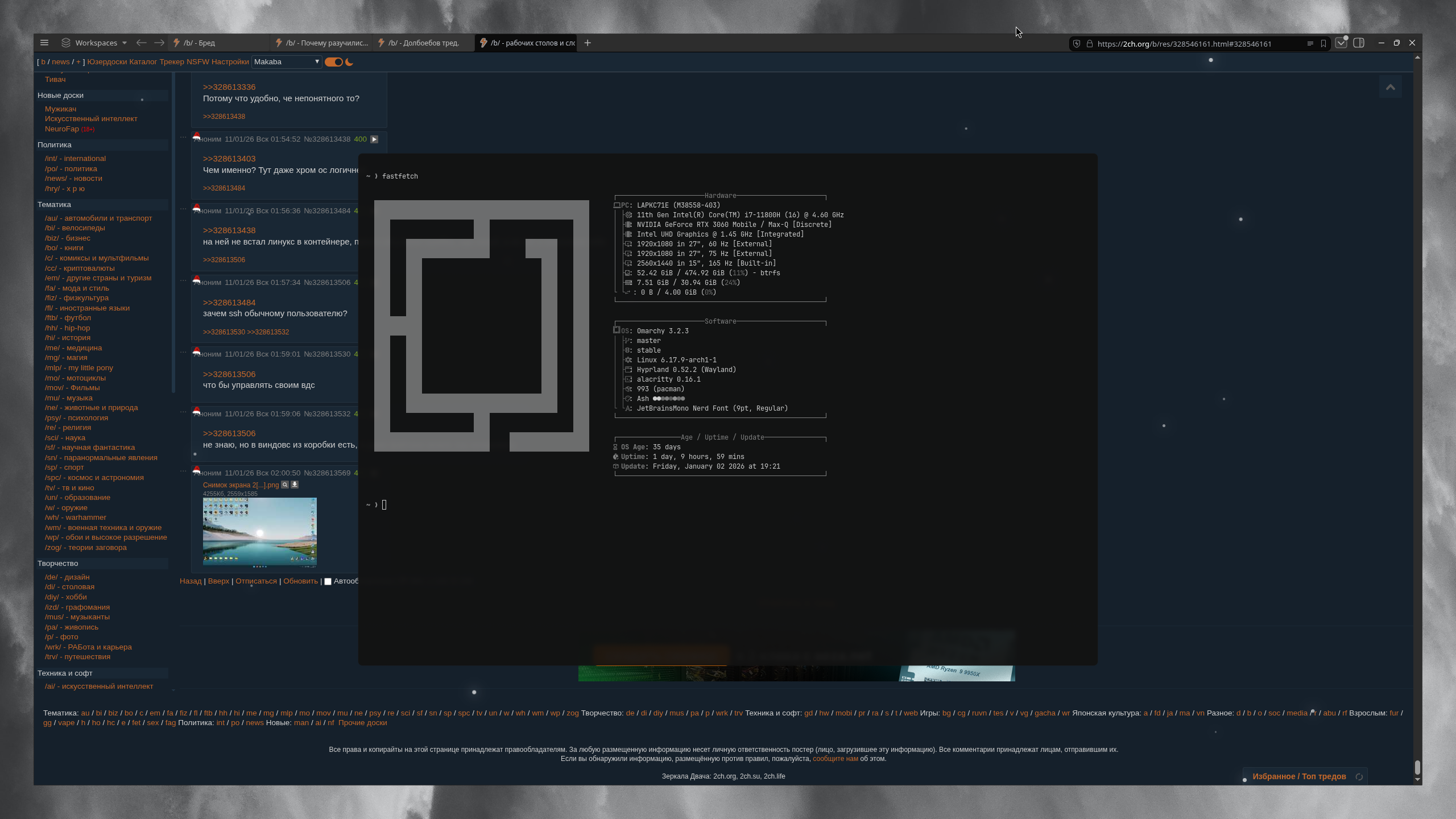
Task: Open the Makaba style dropdown
Action: coord(287,62)
